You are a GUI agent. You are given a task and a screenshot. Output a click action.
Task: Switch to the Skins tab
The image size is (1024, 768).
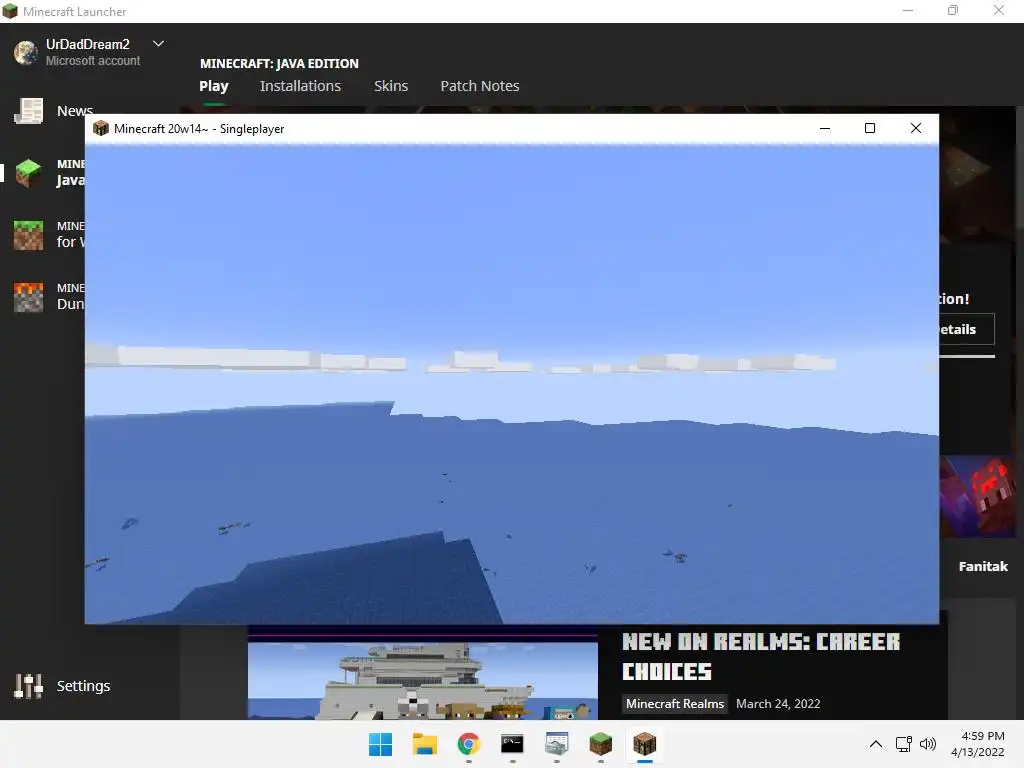click(391, 86)
